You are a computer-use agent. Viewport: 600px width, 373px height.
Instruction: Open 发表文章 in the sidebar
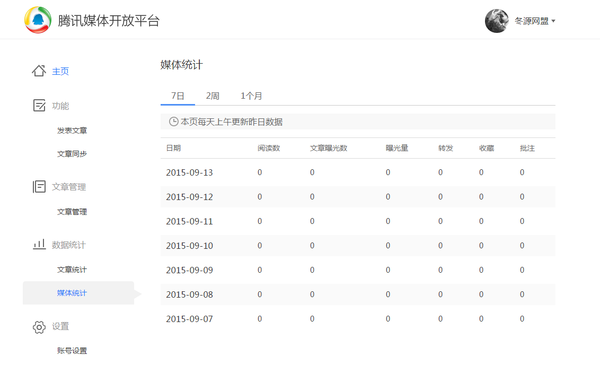[x=72, y=130]
